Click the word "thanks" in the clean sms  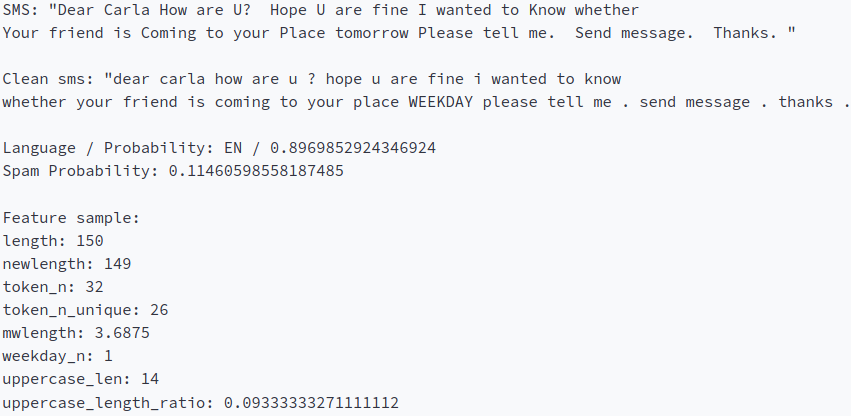(807, 102)
